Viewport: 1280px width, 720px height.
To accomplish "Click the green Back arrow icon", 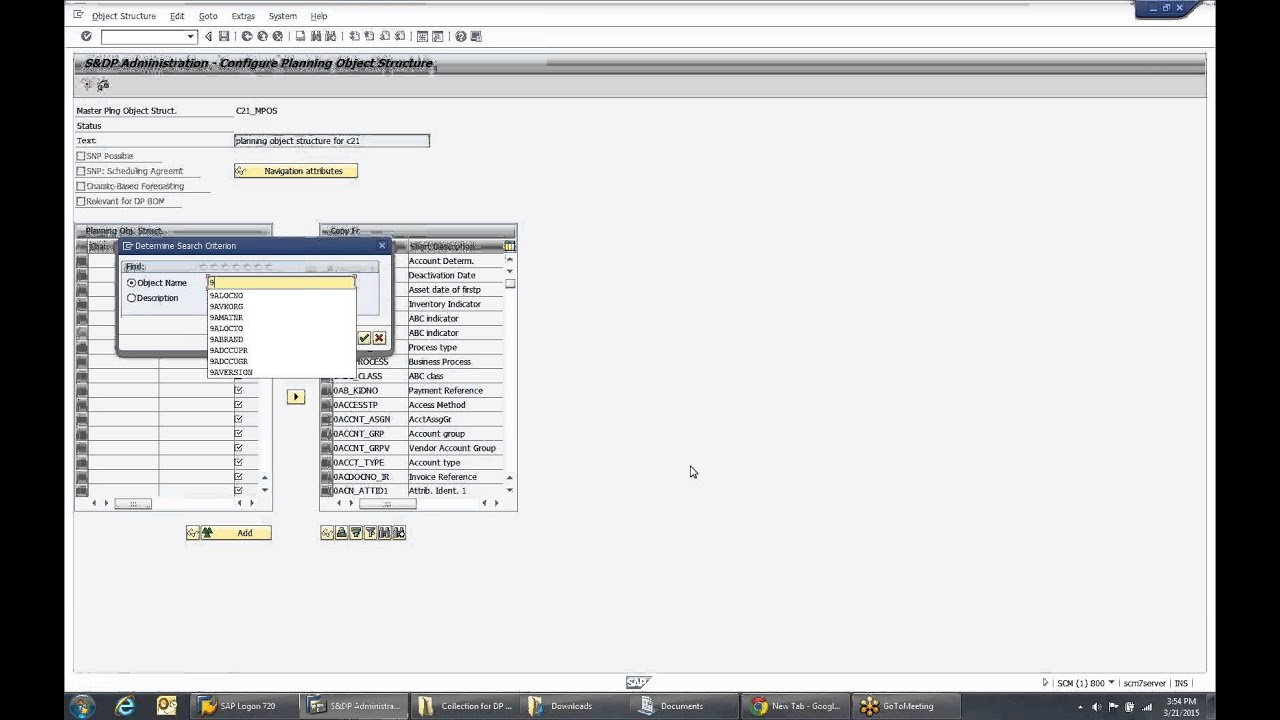I will click(x=247, y=36).
